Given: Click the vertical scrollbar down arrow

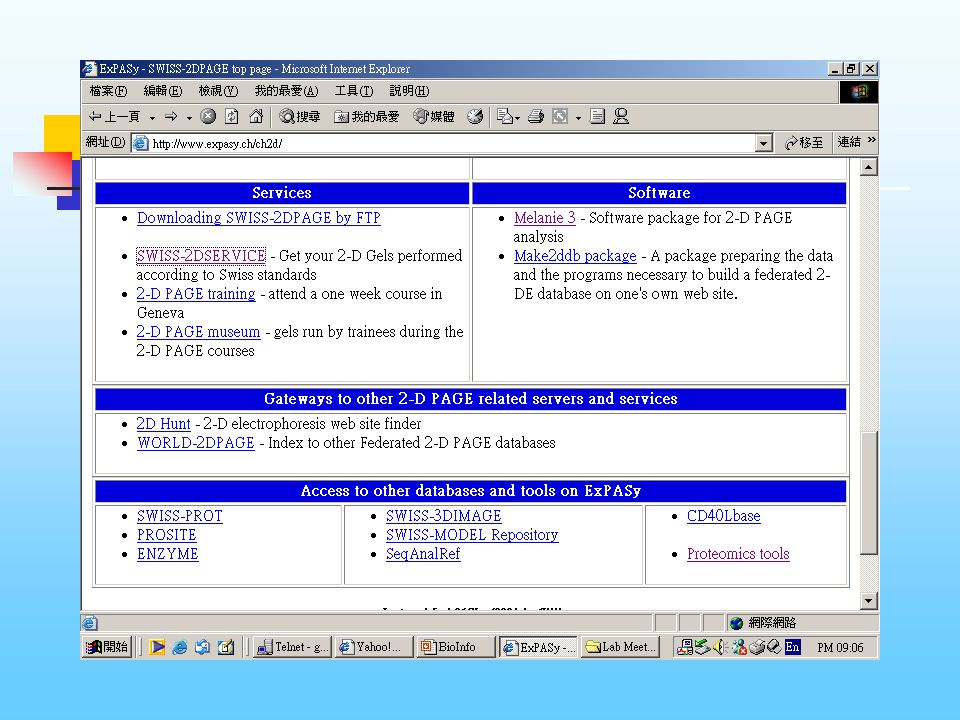Looking at the screenshot, I should coord(868,601).
